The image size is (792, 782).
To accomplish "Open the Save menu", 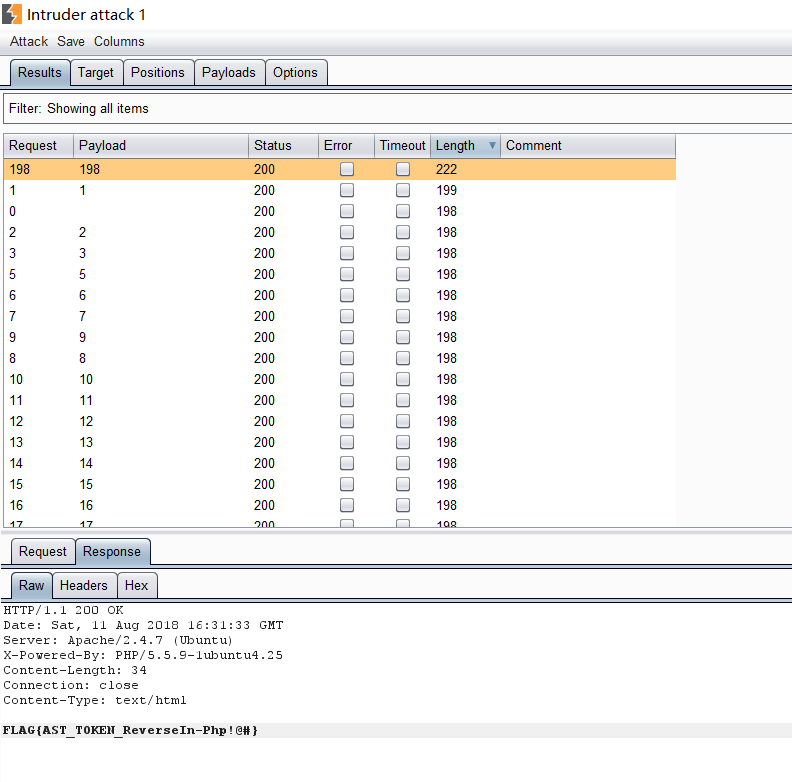I will click(71, 41).
